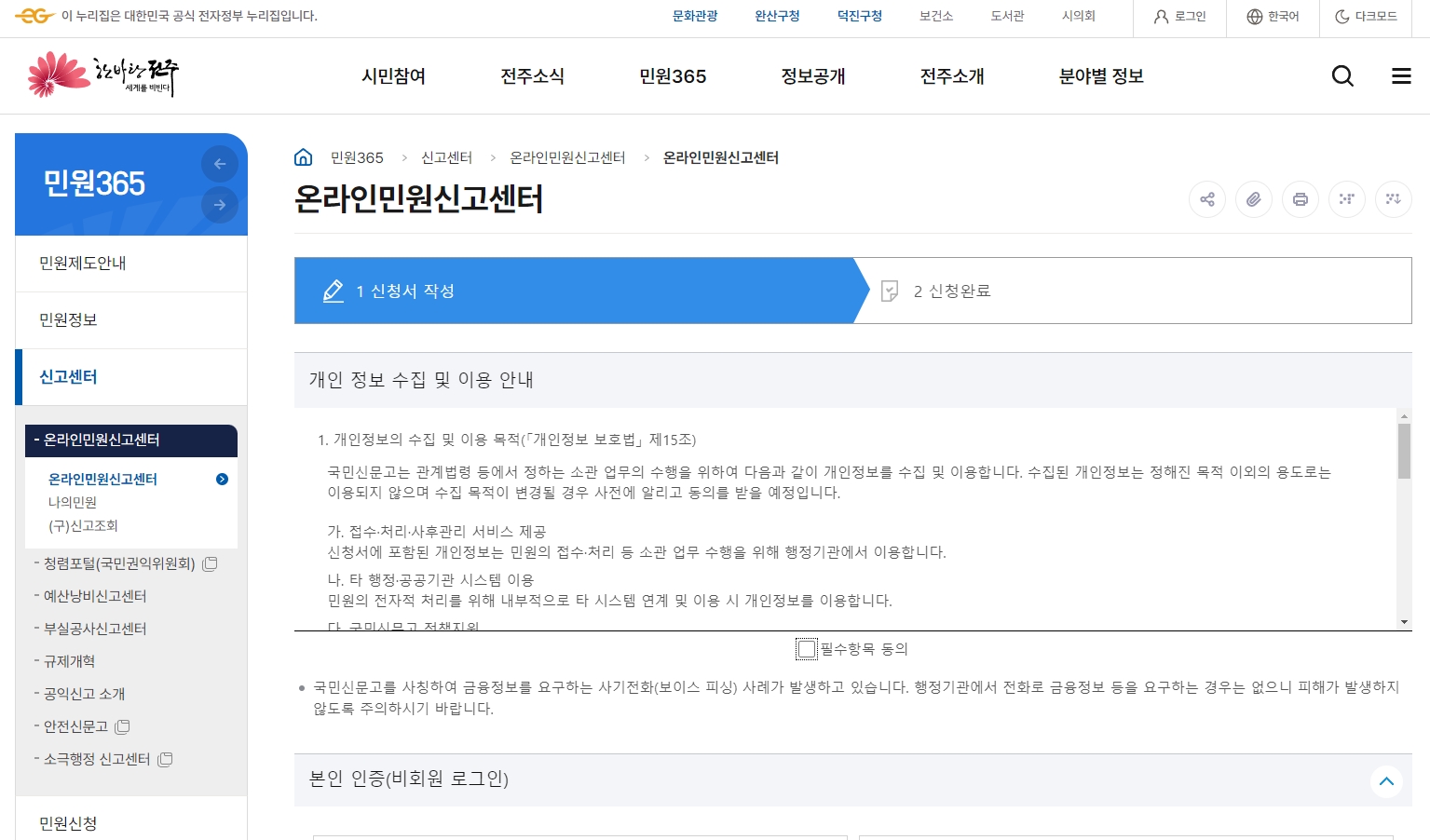Open attachments via the paperclip icon
This screenshot has height=840, width=1430.
tap(1254, 199)
